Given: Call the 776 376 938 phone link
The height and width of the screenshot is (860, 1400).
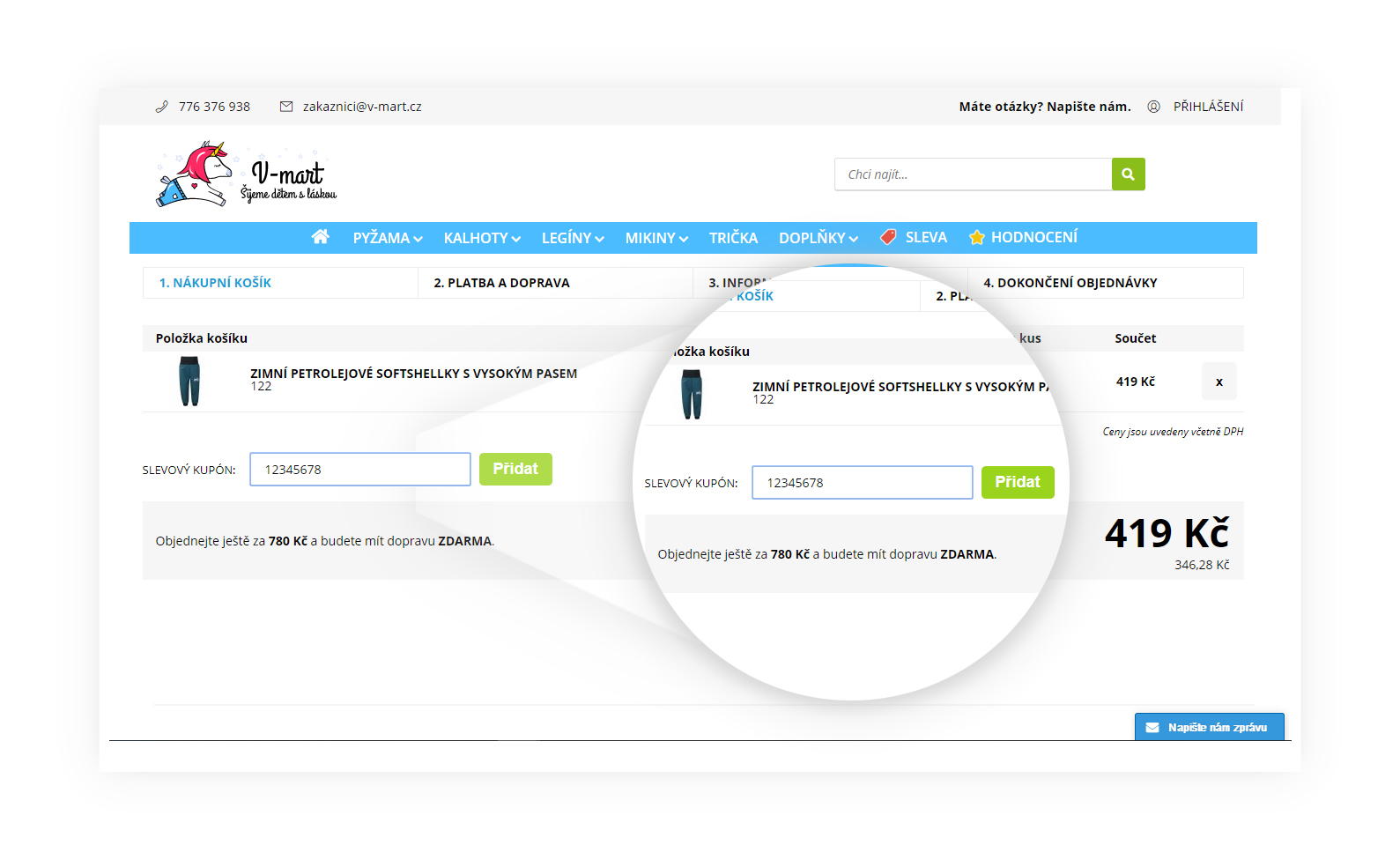Looking at the screenshot, I should point(214,107).
